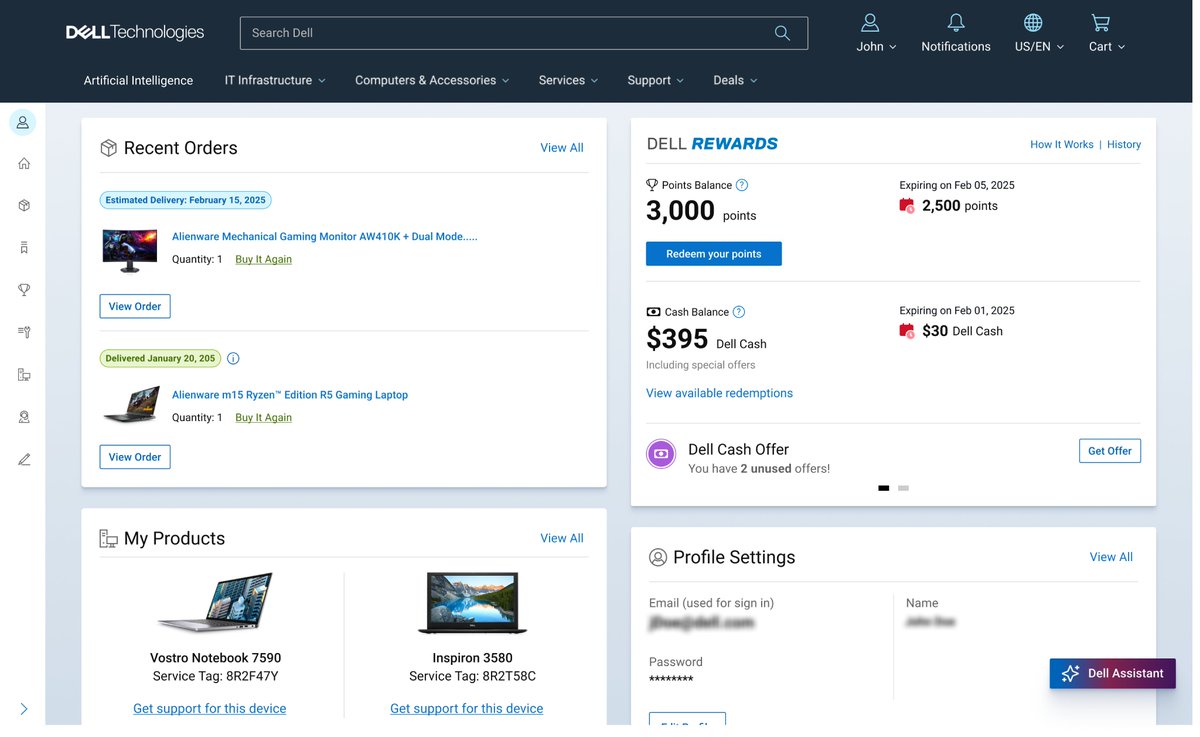Image resolution: width=1200 pixels, height=737 pixels.
Task: Buy It Again for m15 laptop
Action: (264, 418)
